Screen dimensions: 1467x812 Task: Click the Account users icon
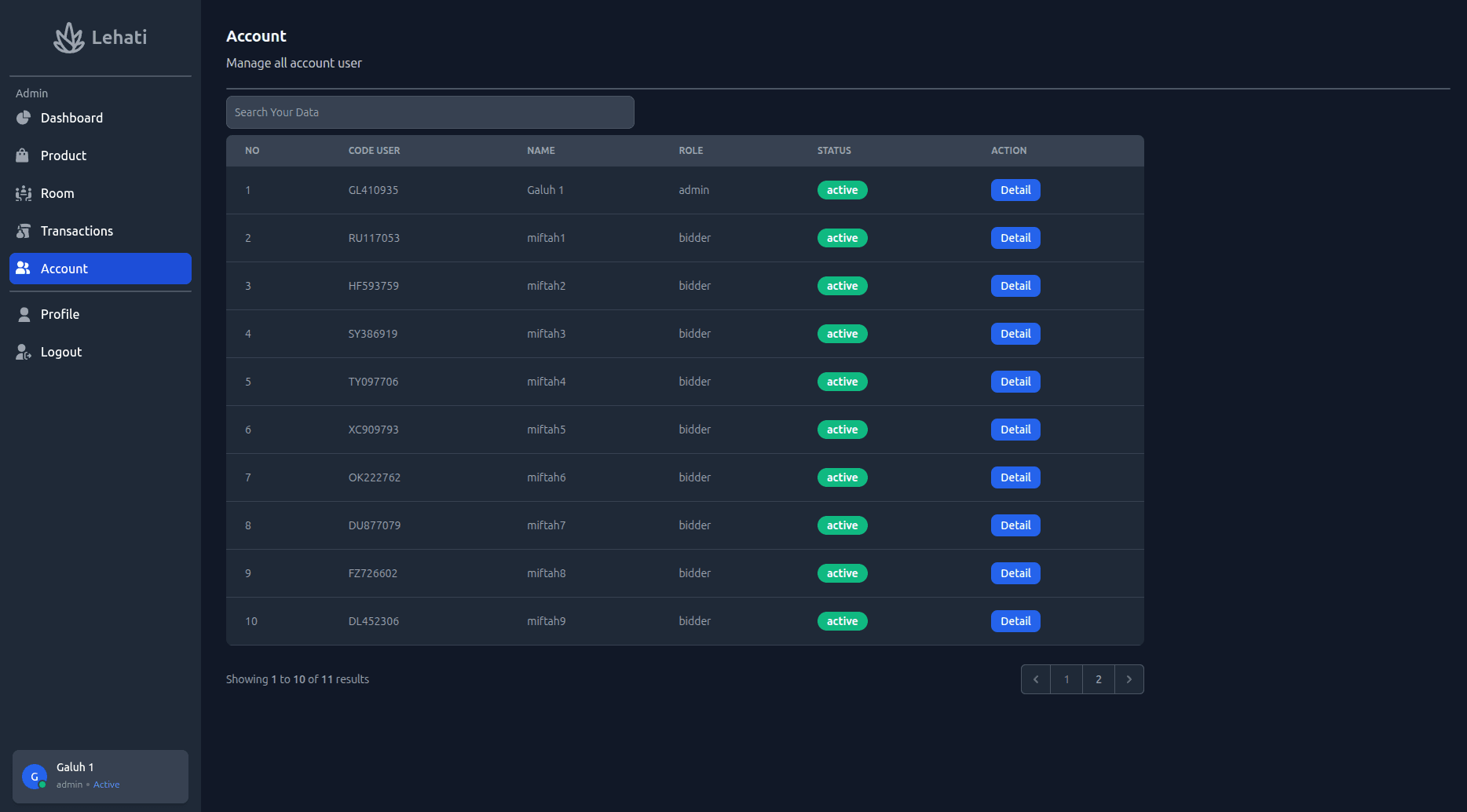click(24, 269)
